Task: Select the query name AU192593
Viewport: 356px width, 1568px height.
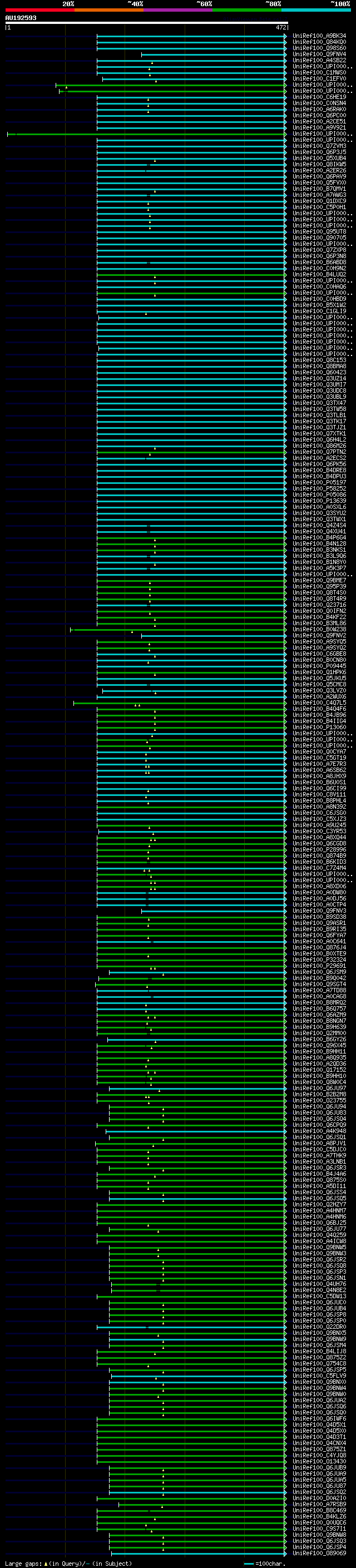Action: click(x=21, y=18)
